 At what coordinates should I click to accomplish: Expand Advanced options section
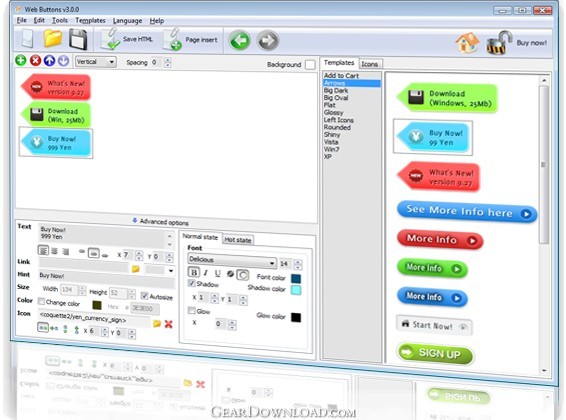tap(160, 222)
